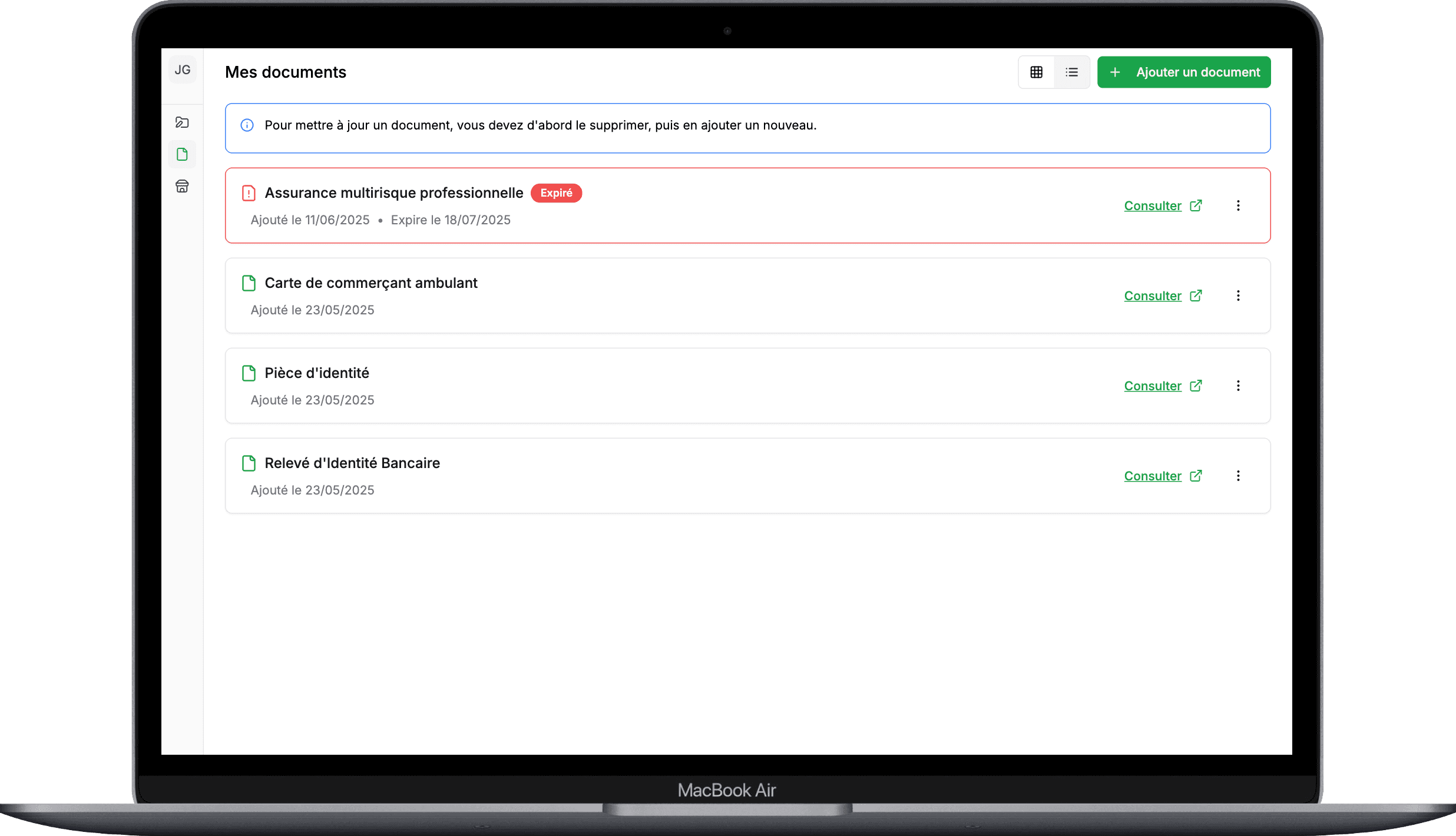Switch to grid view layout
The image size is (1456, 836).
[x=1036, y=72]
